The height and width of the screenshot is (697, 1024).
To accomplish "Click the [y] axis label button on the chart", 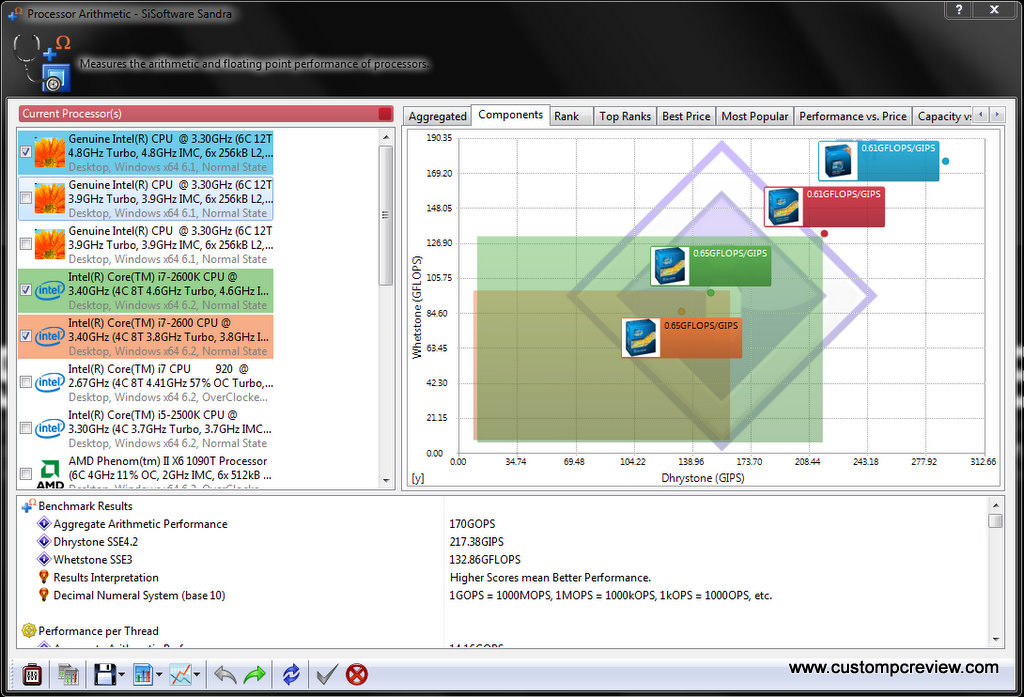I will (418, 478).
